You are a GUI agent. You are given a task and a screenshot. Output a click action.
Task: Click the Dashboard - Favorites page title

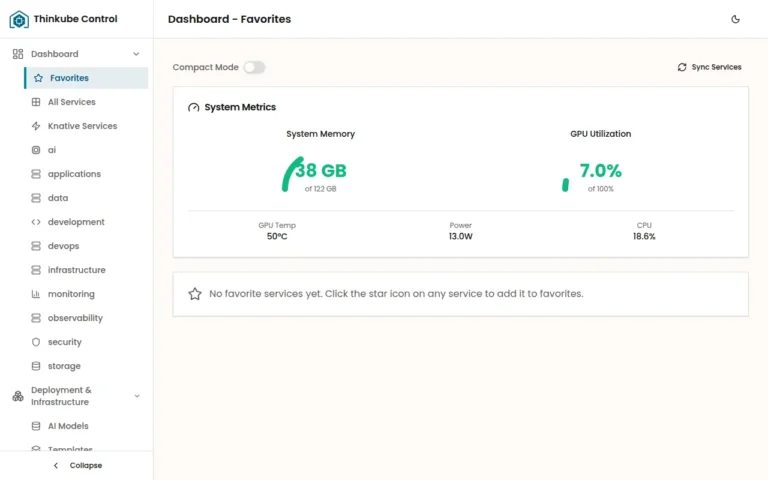229,19
